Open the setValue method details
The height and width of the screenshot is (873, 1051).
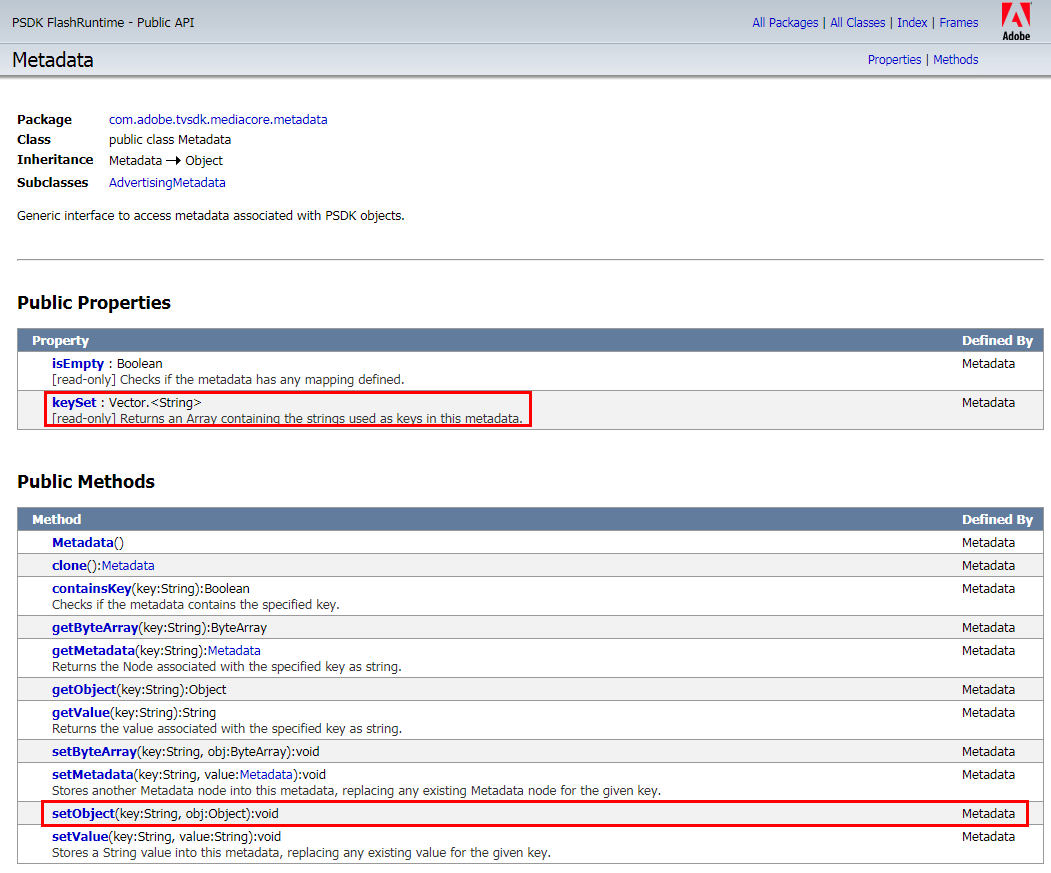(80, 837)
